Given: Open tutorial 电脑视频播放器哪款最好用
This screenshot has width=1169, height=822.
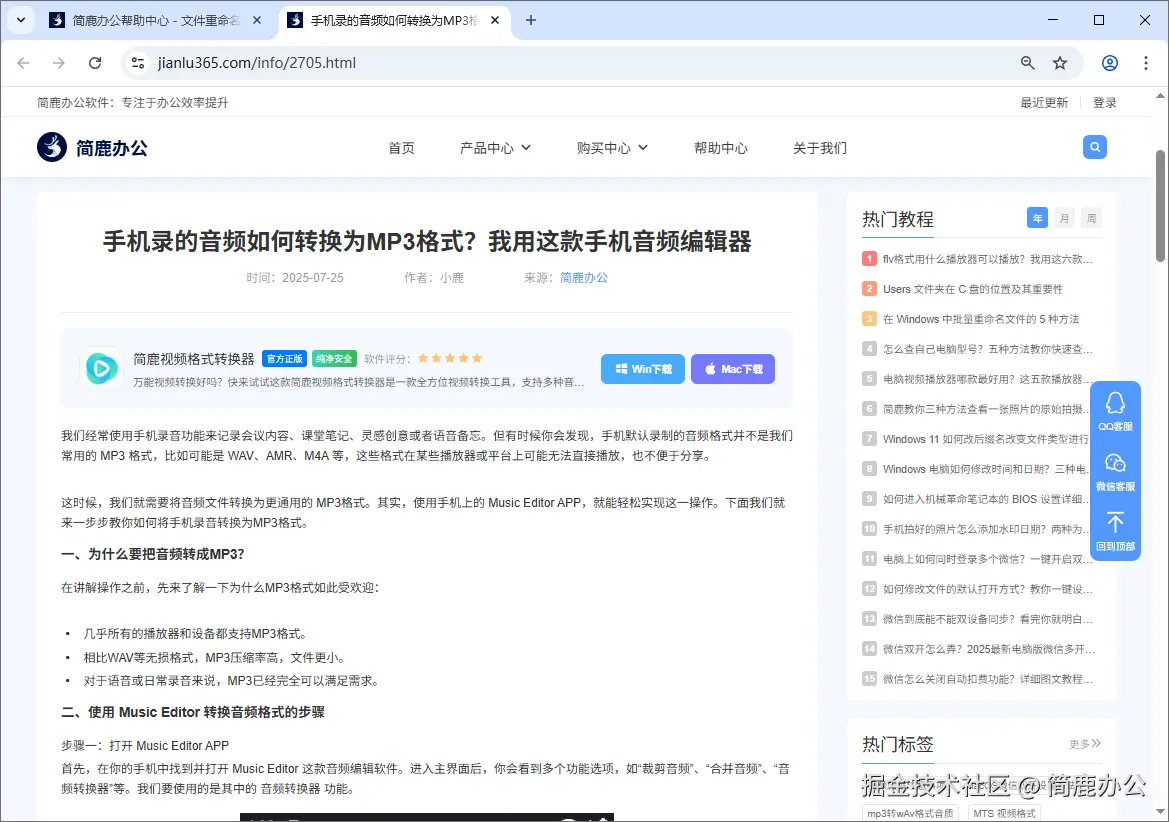Looking at the screenshot, I should click(988, 379).
